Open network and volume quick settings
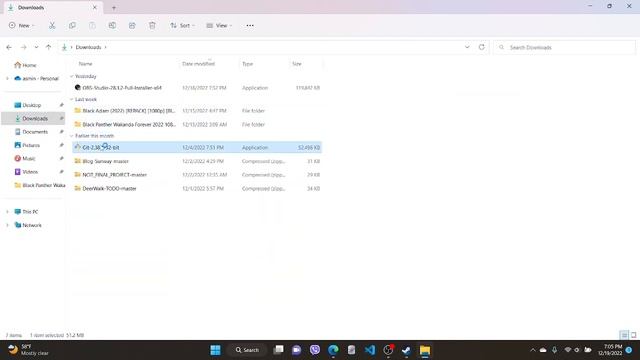The height and width of the screenshot is (360, 640). coord(577,350)
